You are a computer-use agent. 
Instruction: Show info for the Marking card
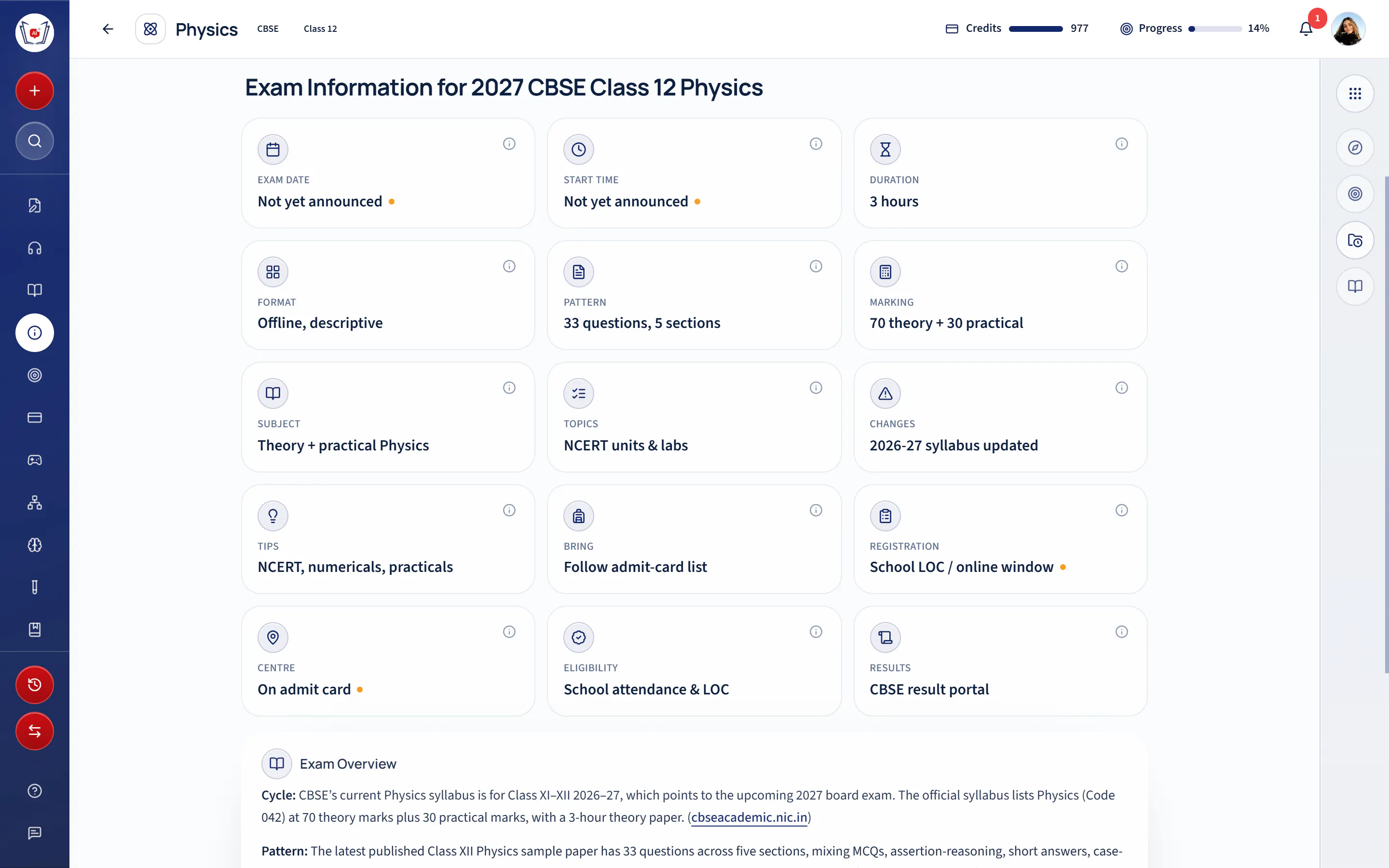click(x=1121, y=266)
